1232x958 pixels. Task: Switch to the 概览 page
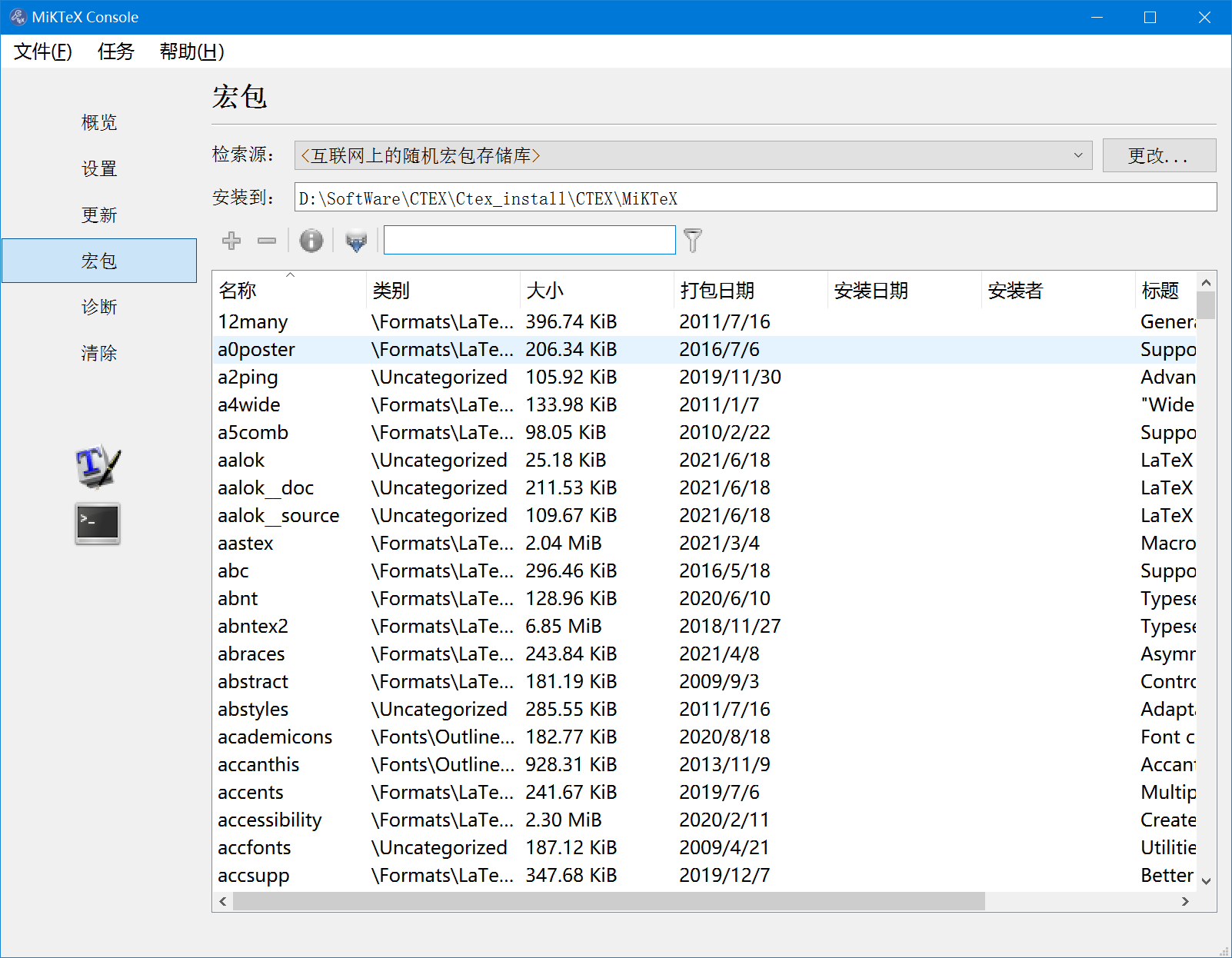pyautogui.click(x=99, y=123)
